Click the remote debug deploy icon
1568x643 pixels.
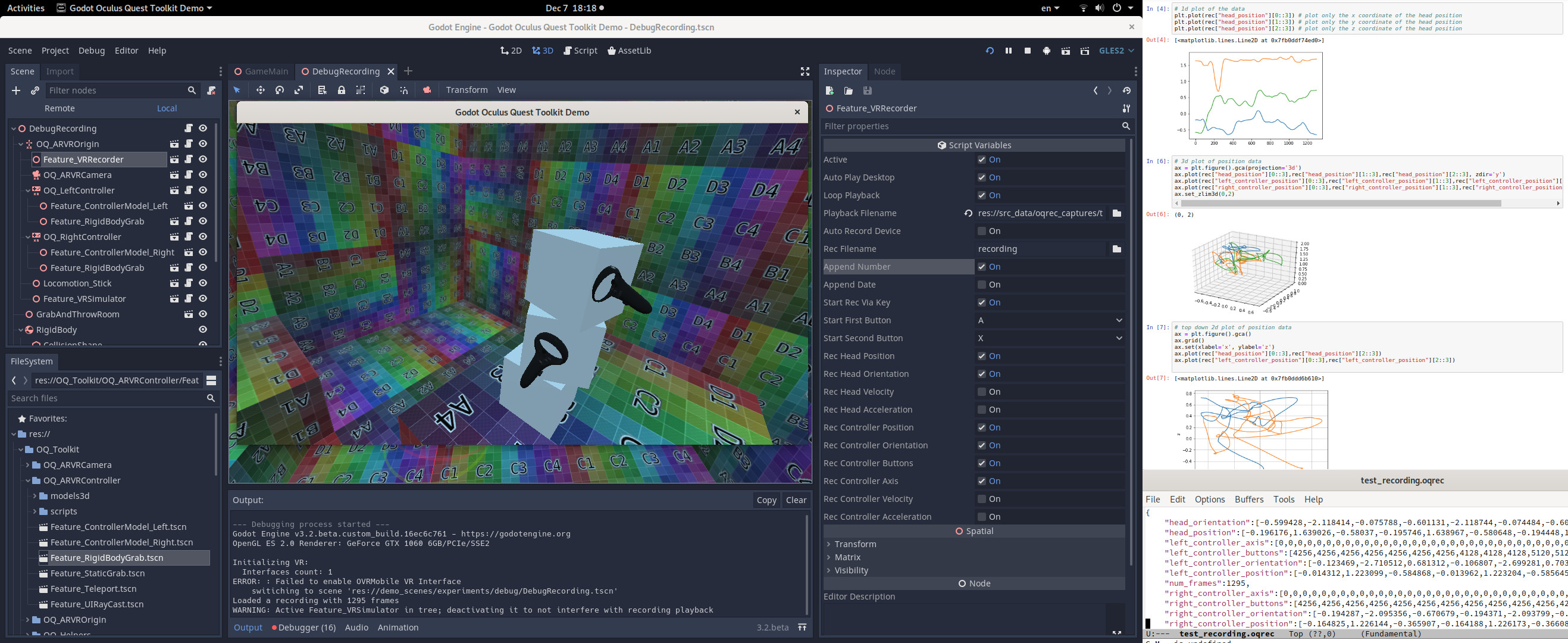(1046, 51)
